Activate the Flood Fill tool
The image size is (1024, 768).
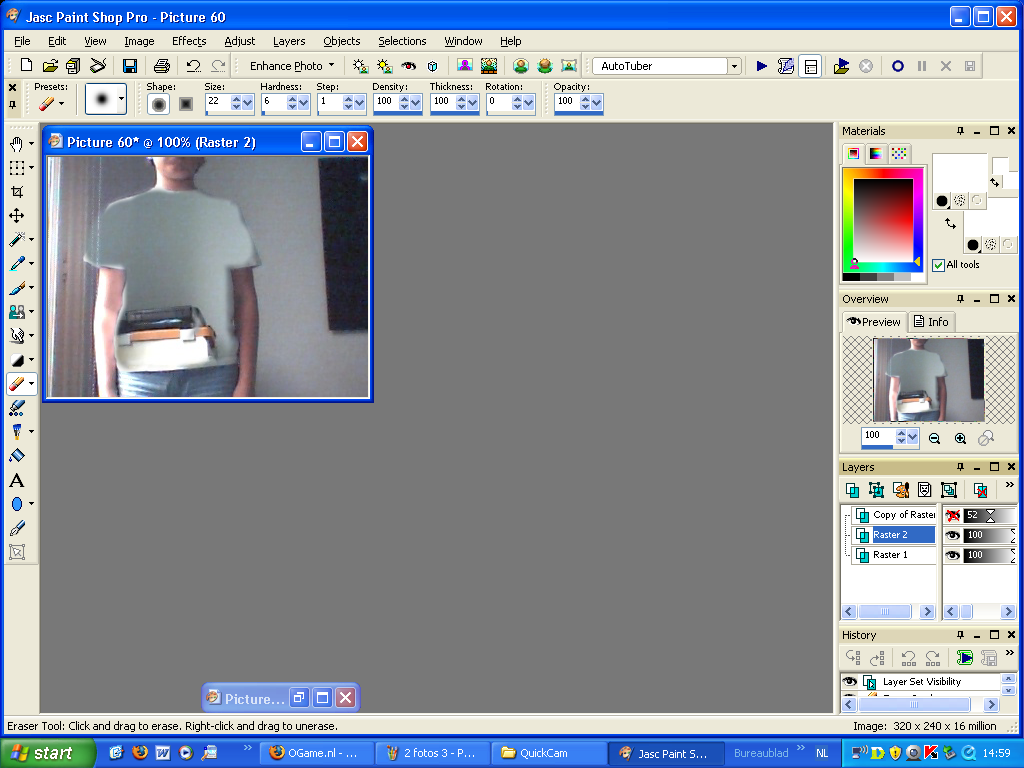18,455
